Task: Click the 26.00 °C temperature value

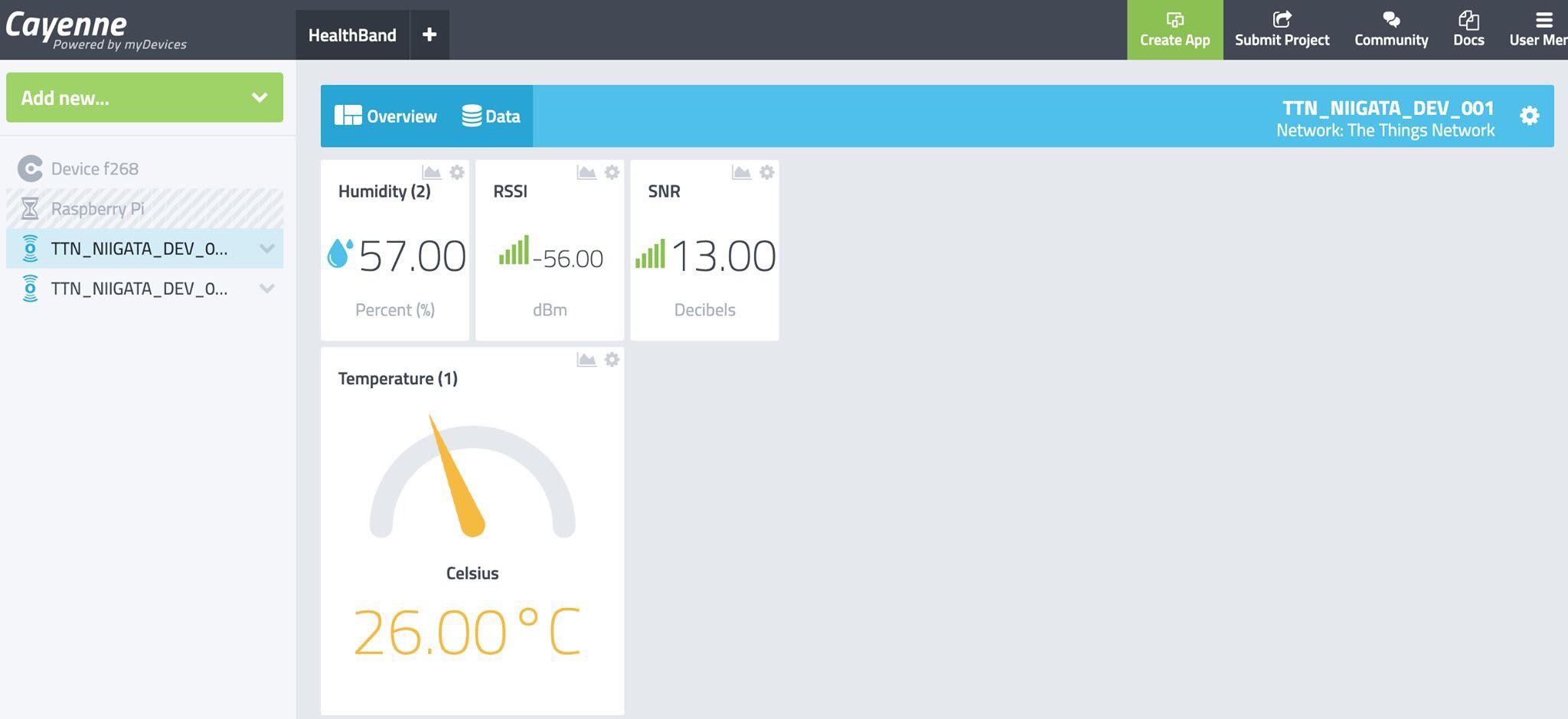Action: tap(467, 632)
